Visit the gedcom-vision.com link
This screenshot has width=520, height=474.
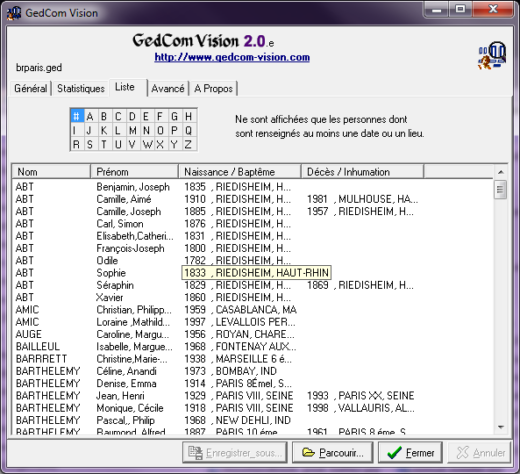pyautogui.click(x=232, y=57)
